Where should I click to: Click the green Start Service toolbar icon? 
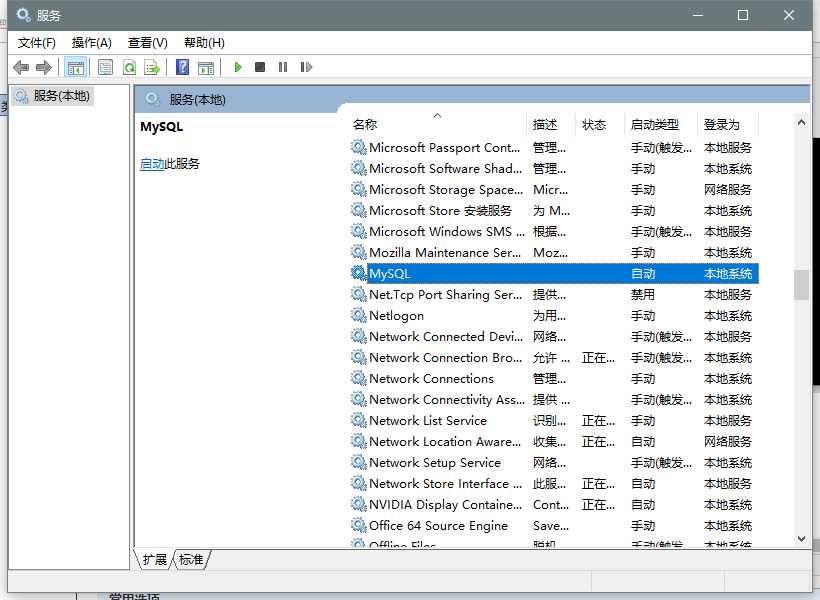pyautogui.click(x=237, y=67)
